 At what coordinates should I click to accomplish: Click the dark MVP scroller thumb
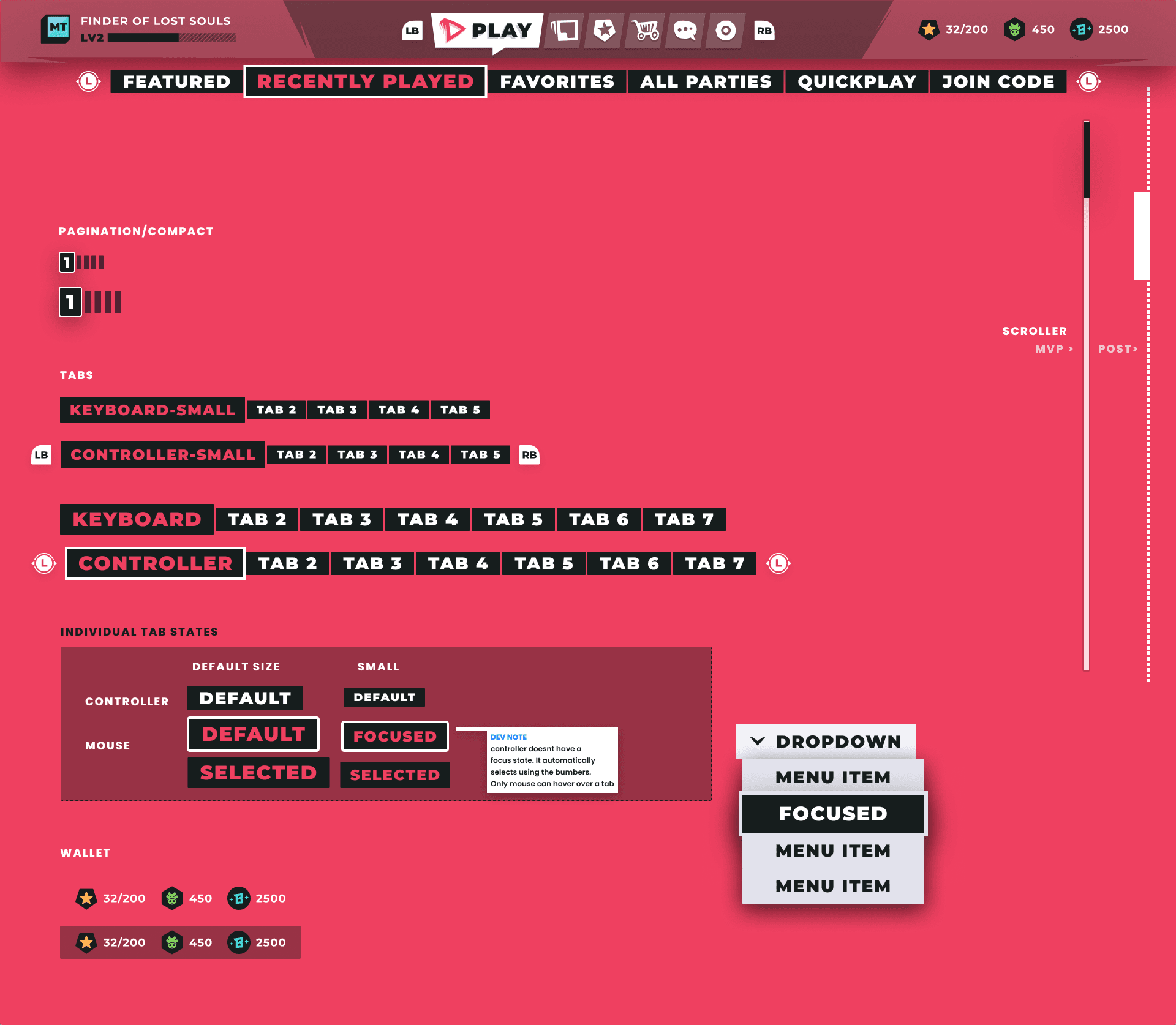click(x=1086, y=160)
